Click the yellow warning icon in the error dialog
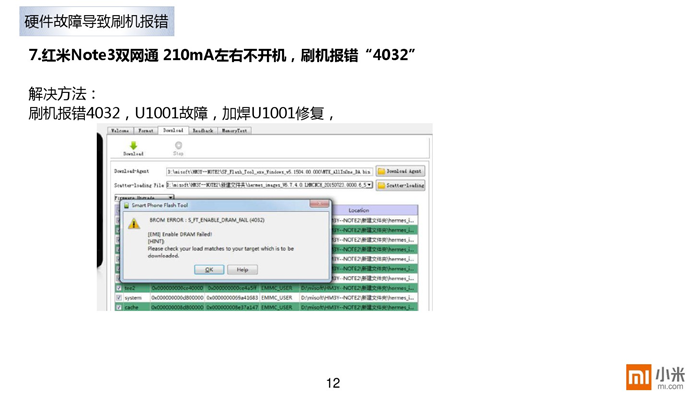Image resolution: width=692 pixels, height=397 pixels. tap(134, 224)
